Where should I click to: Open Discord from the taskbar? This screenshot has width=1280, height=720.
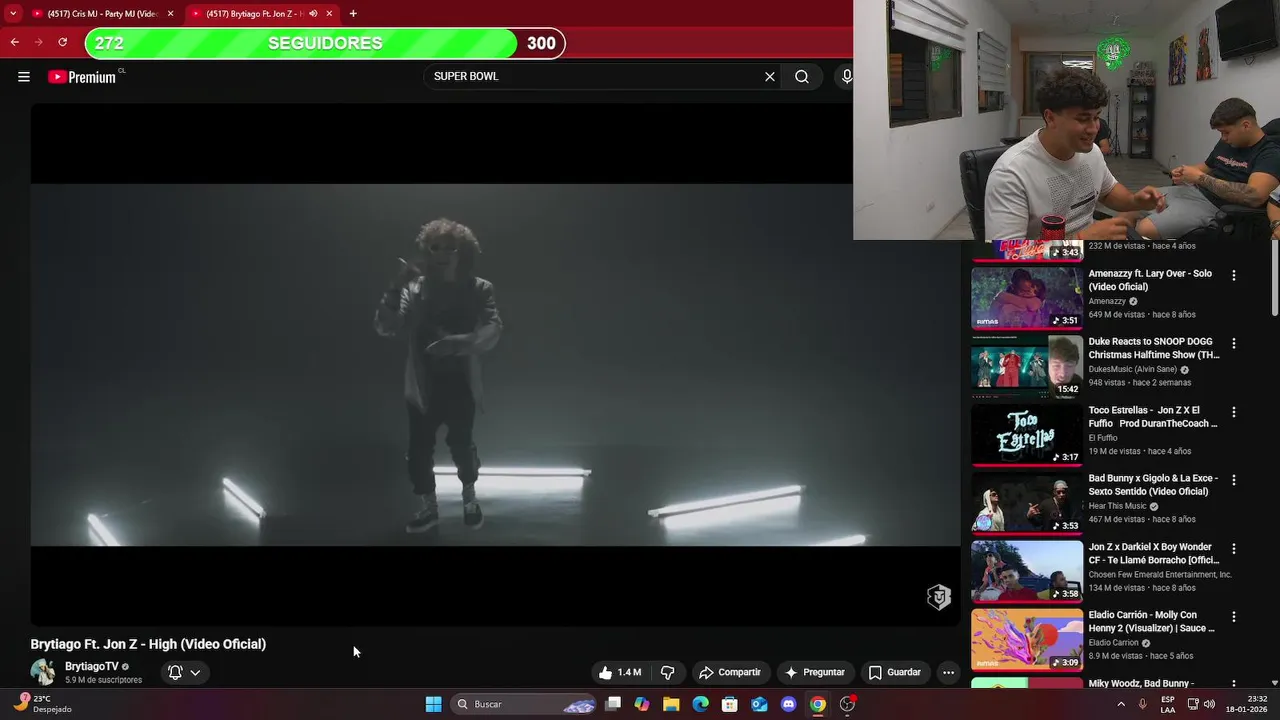coord(788,704)
